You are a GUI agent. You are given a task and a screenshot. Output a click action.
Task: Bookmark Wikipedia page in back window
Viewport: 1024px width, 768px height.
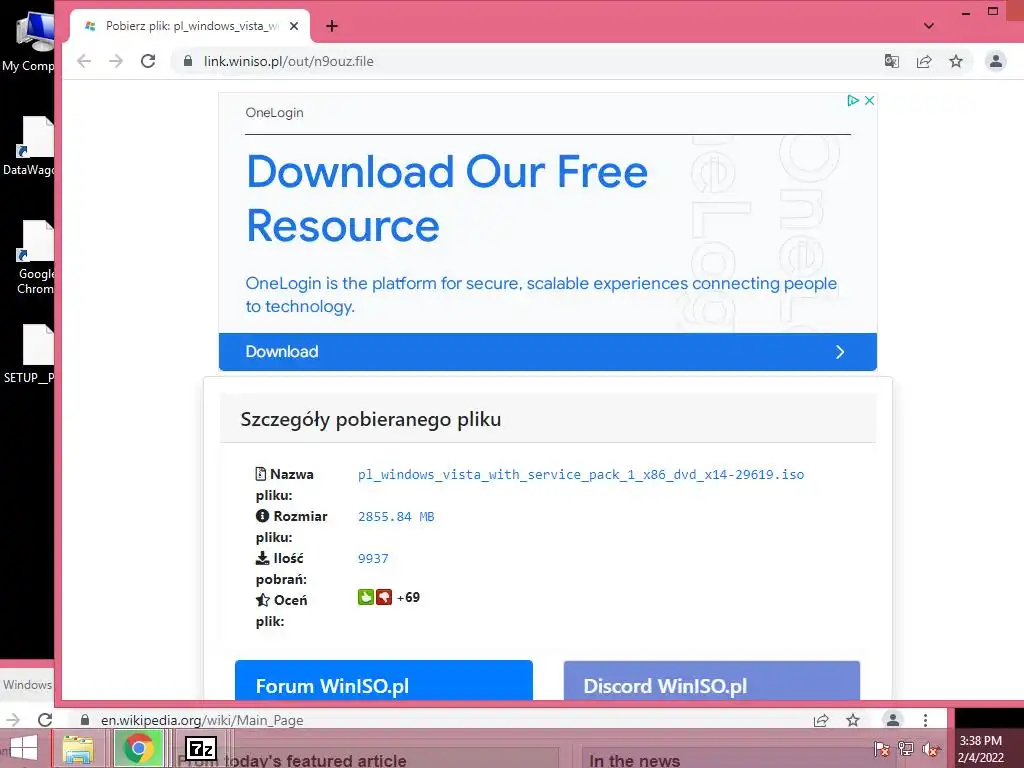(853, 720)
